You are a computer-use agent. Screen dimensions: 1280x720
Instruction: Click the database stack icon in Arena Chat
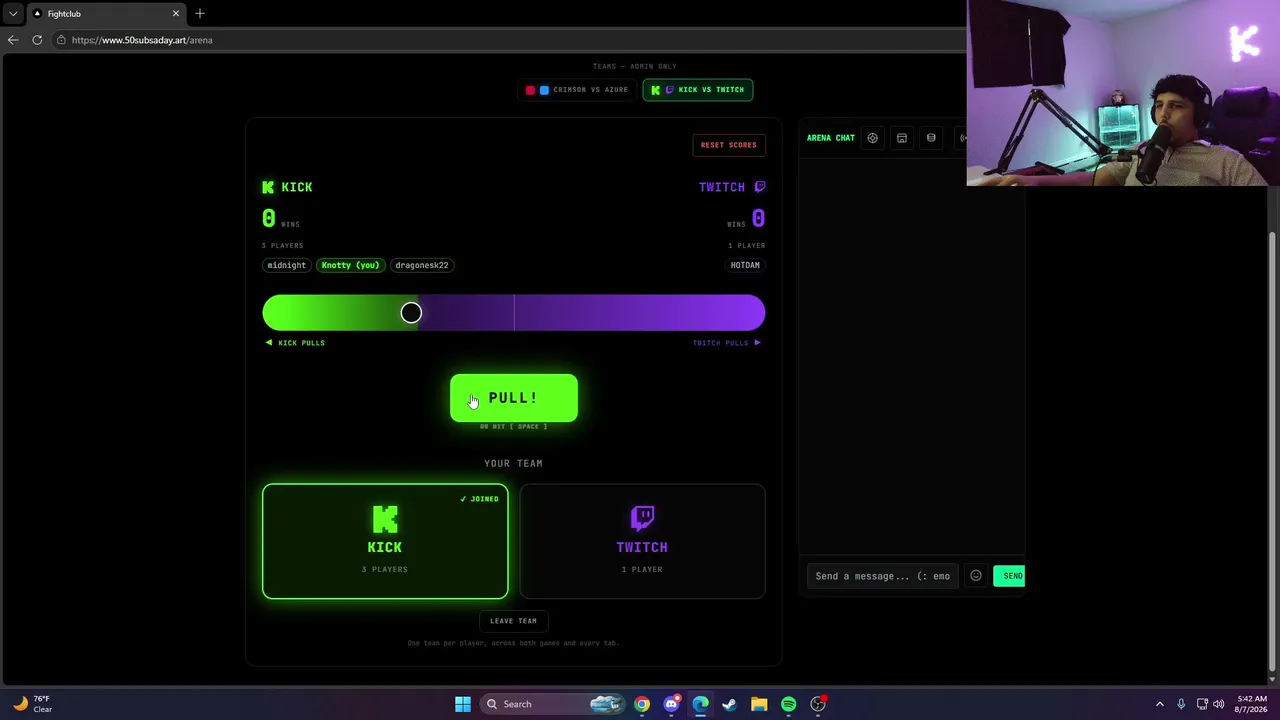pyautogui.click(x=931, y=138)
